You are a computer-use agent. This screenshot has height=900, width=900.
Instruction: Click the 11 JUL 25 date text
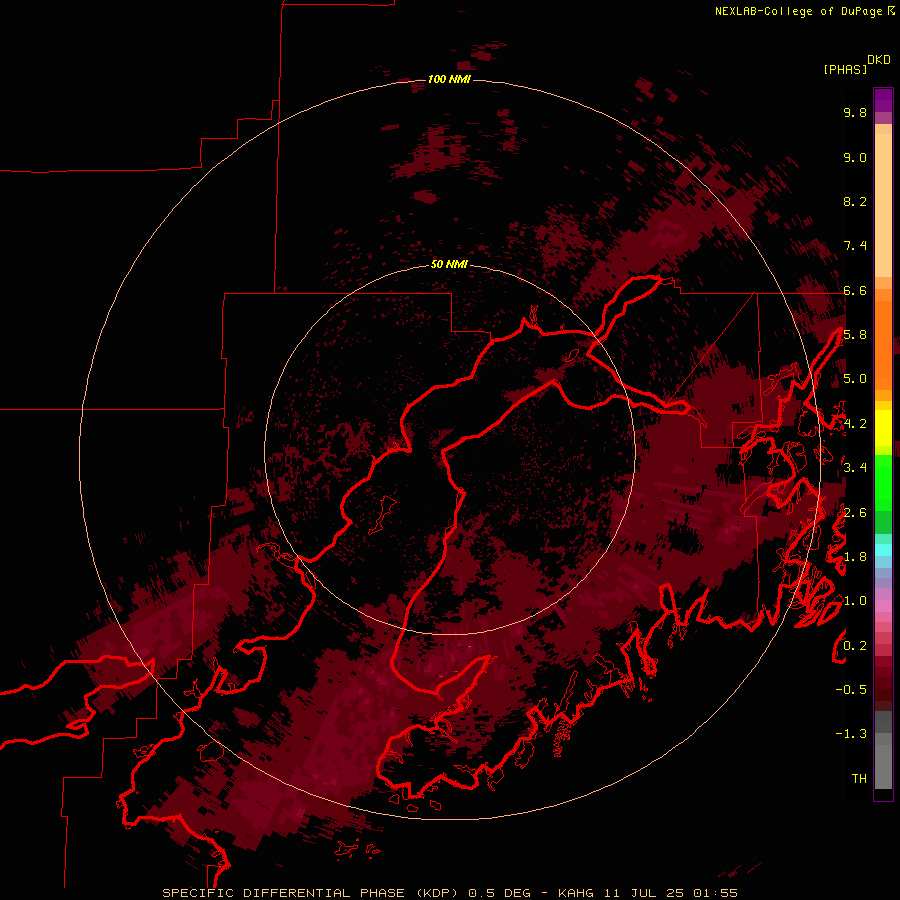(x=643, y=893)
